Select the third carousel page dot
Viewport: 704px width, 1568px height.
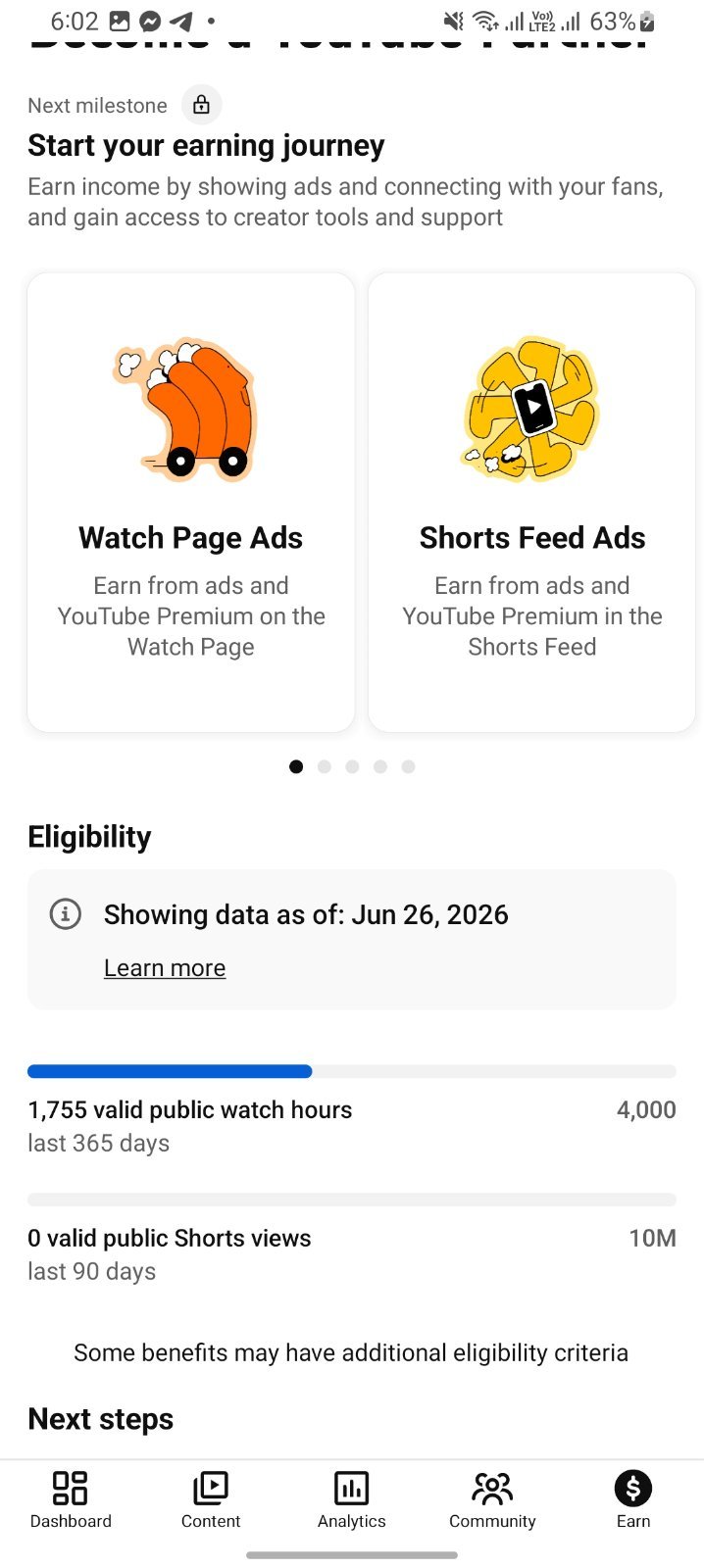[x=352, y=766]
